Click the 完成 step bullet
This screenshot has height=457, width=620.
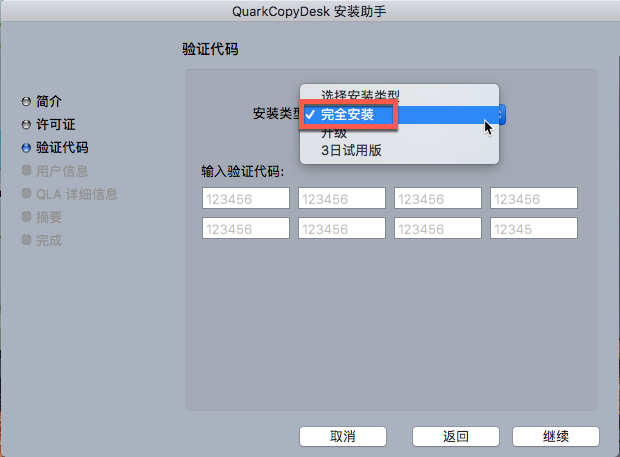(x=26, y=240)
